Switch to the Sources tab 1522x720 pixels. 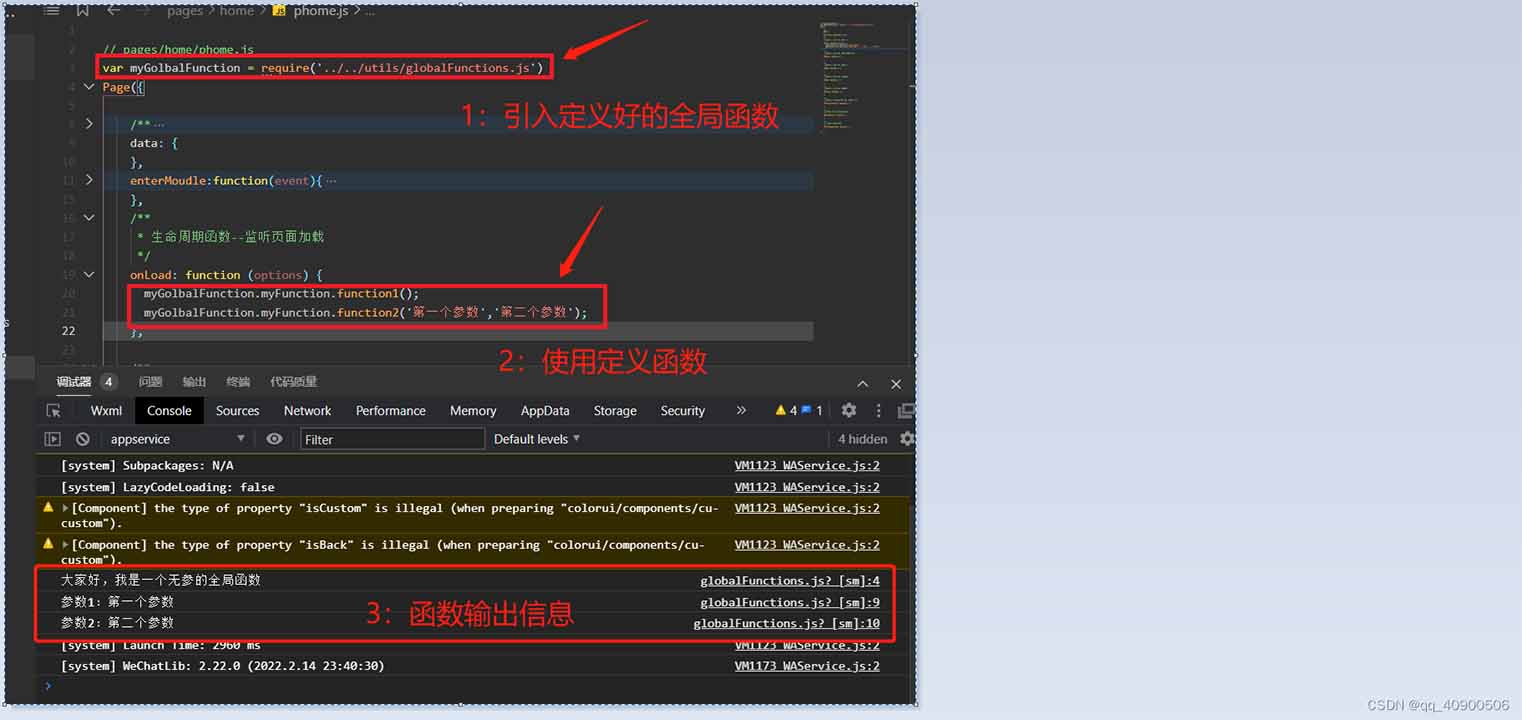[x=237, y=411]
